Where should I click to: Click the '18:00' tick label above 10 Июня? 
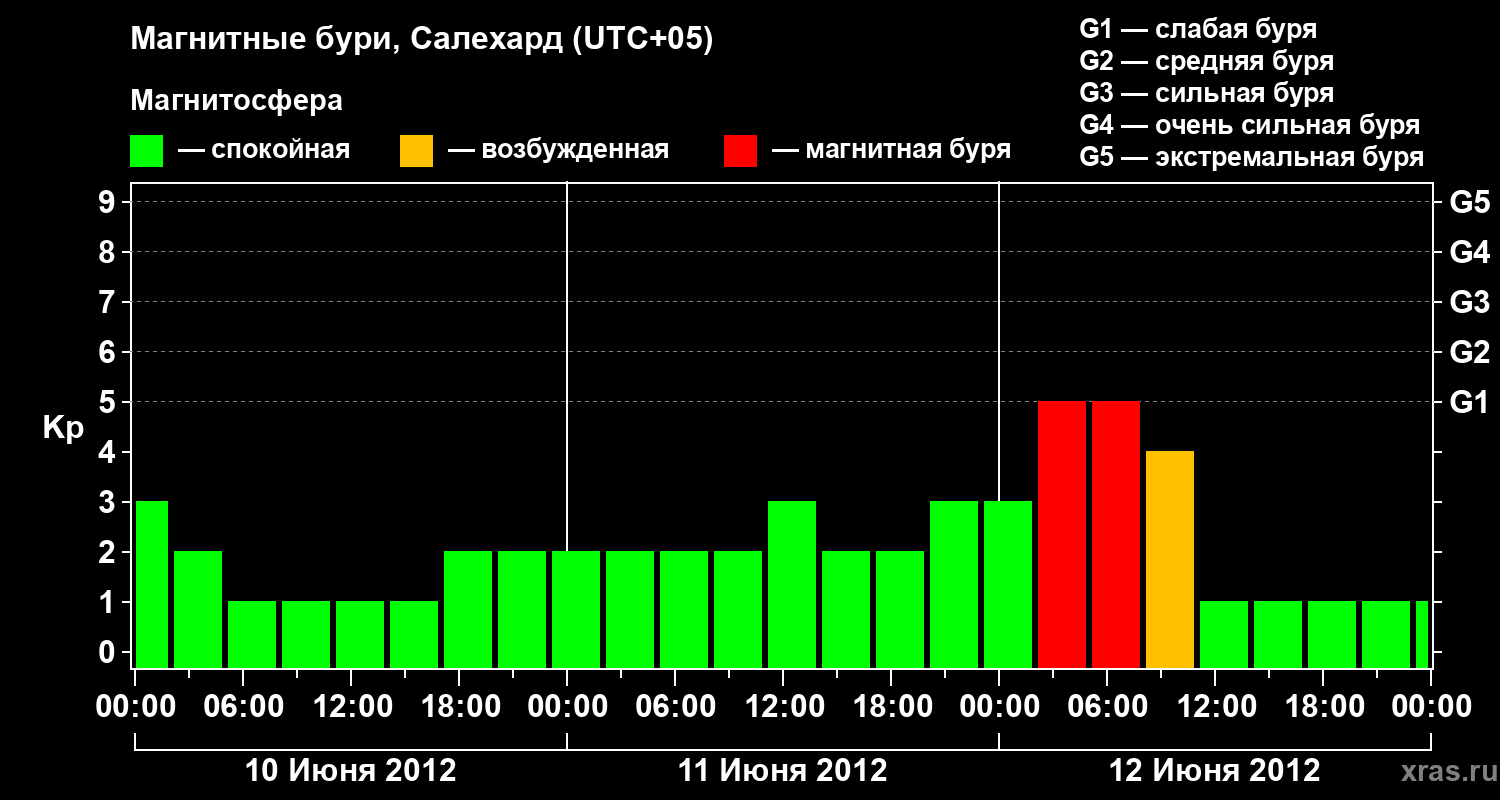click(459, 706)
